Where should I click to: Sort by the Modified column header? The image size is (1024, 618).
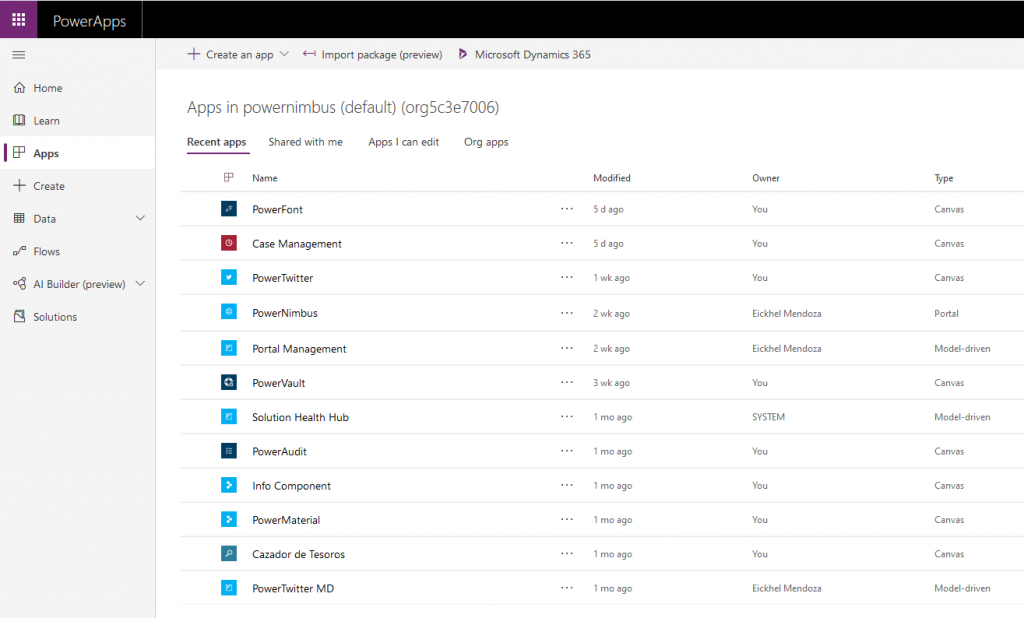pyautogui.click(x=612, y=178)
